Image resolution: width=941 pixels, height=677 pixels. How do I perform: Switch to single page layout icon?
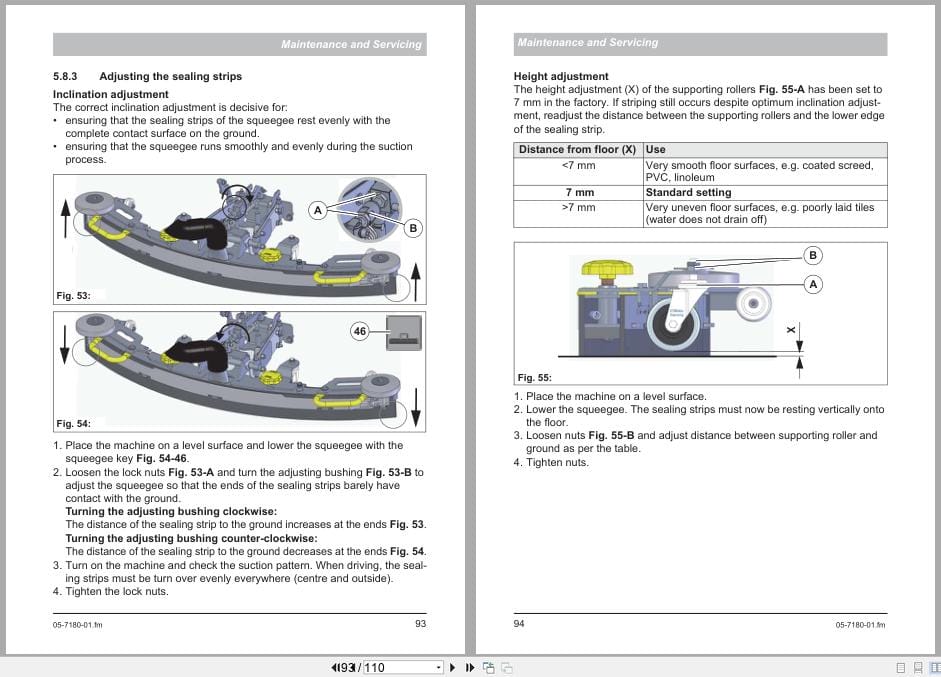(x=903, y=666)
